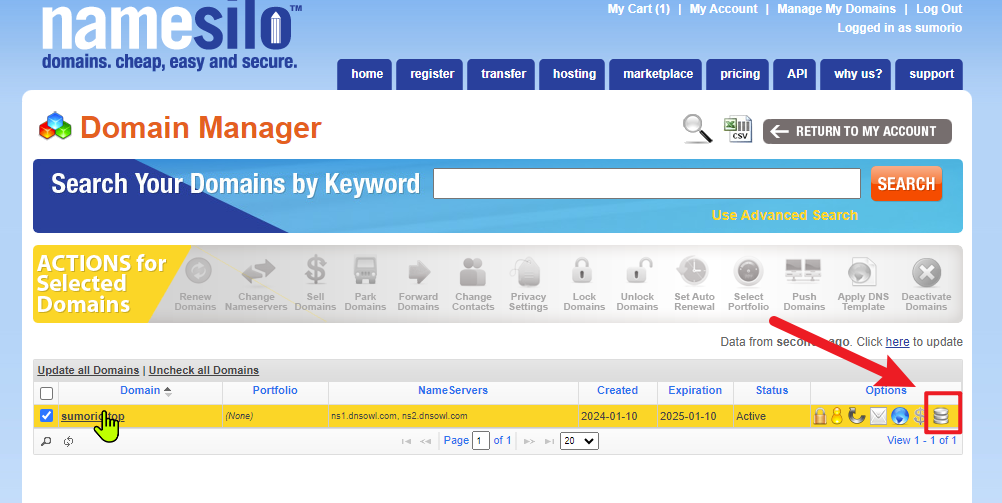
Task: Open the hosting navigation tab
Action: 574,74
